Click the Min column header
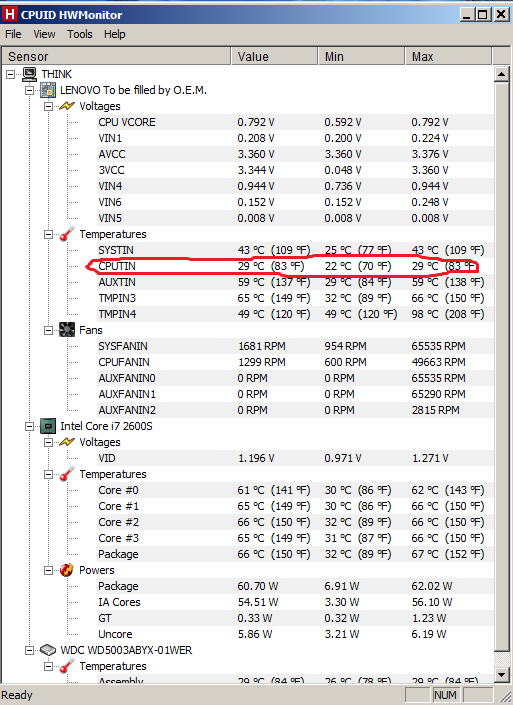The image size is (513, 705). 362,57
